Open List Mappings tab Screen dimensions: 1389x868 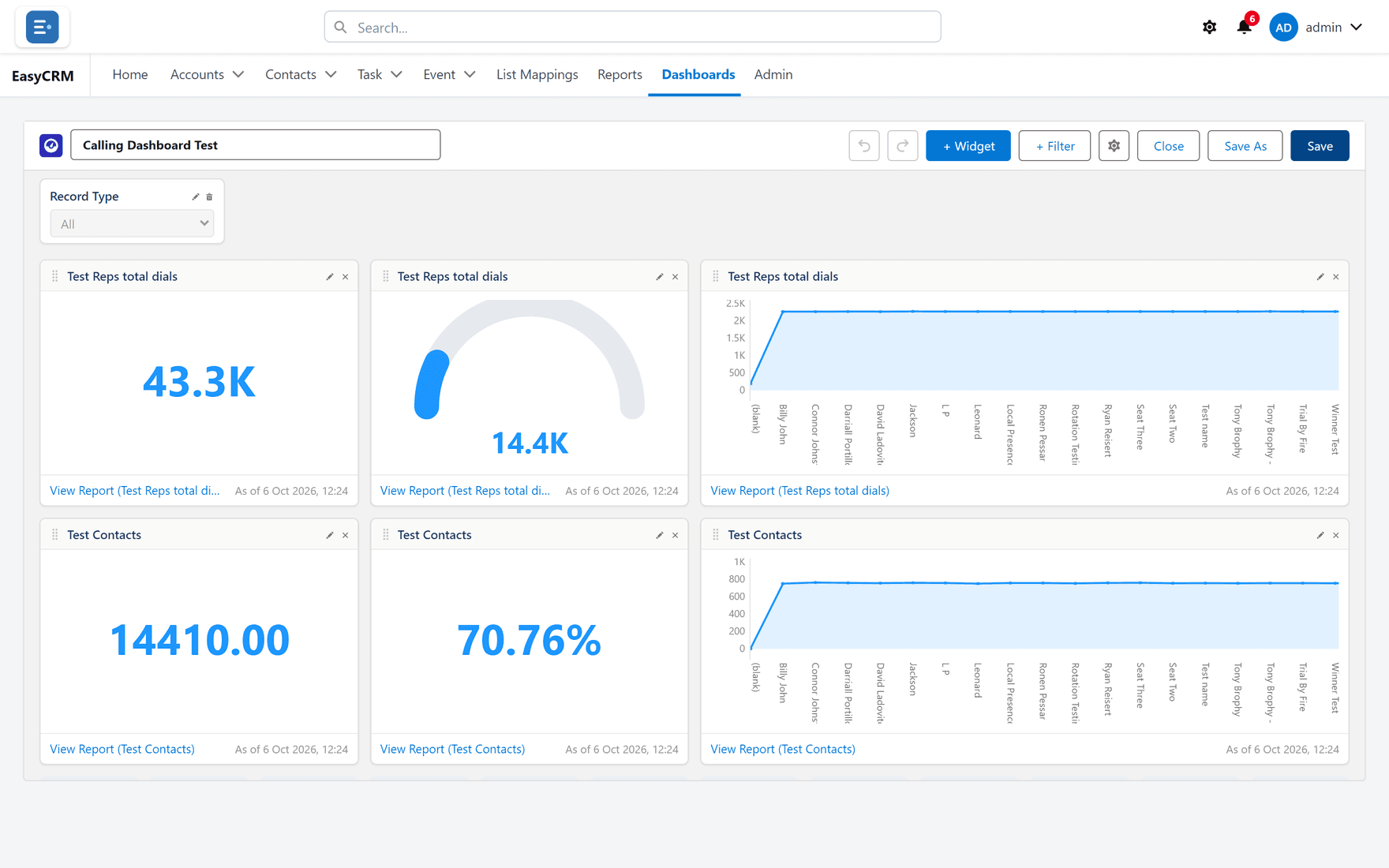point(537,74)
